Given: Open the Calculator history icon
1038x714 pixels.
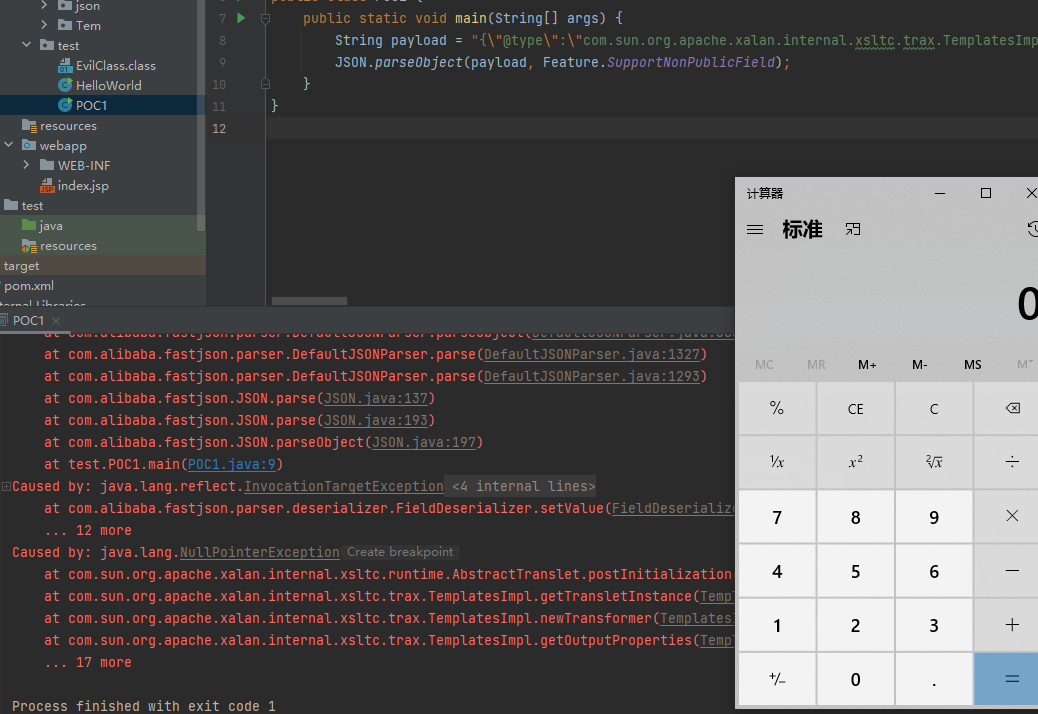Looking at the screenshot, I should tap(1032, 229).
